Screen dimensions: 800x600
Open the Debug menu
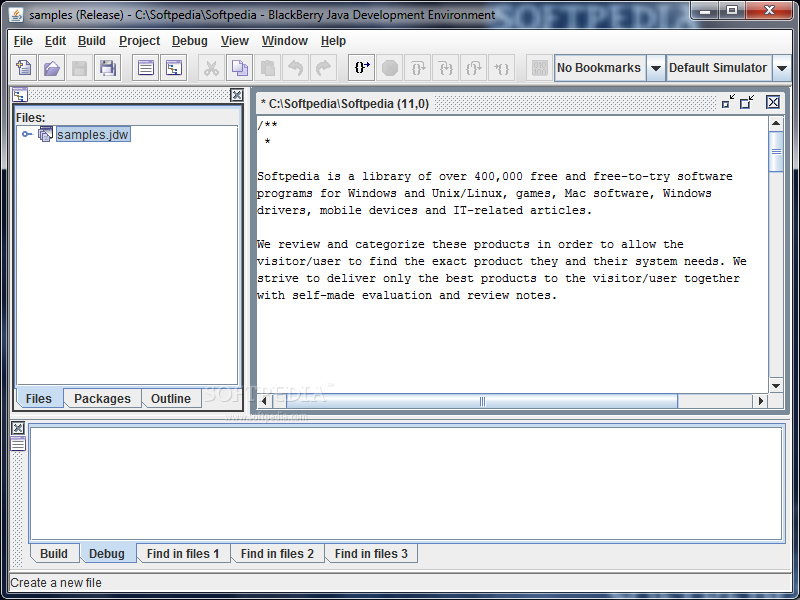point(189,41)
